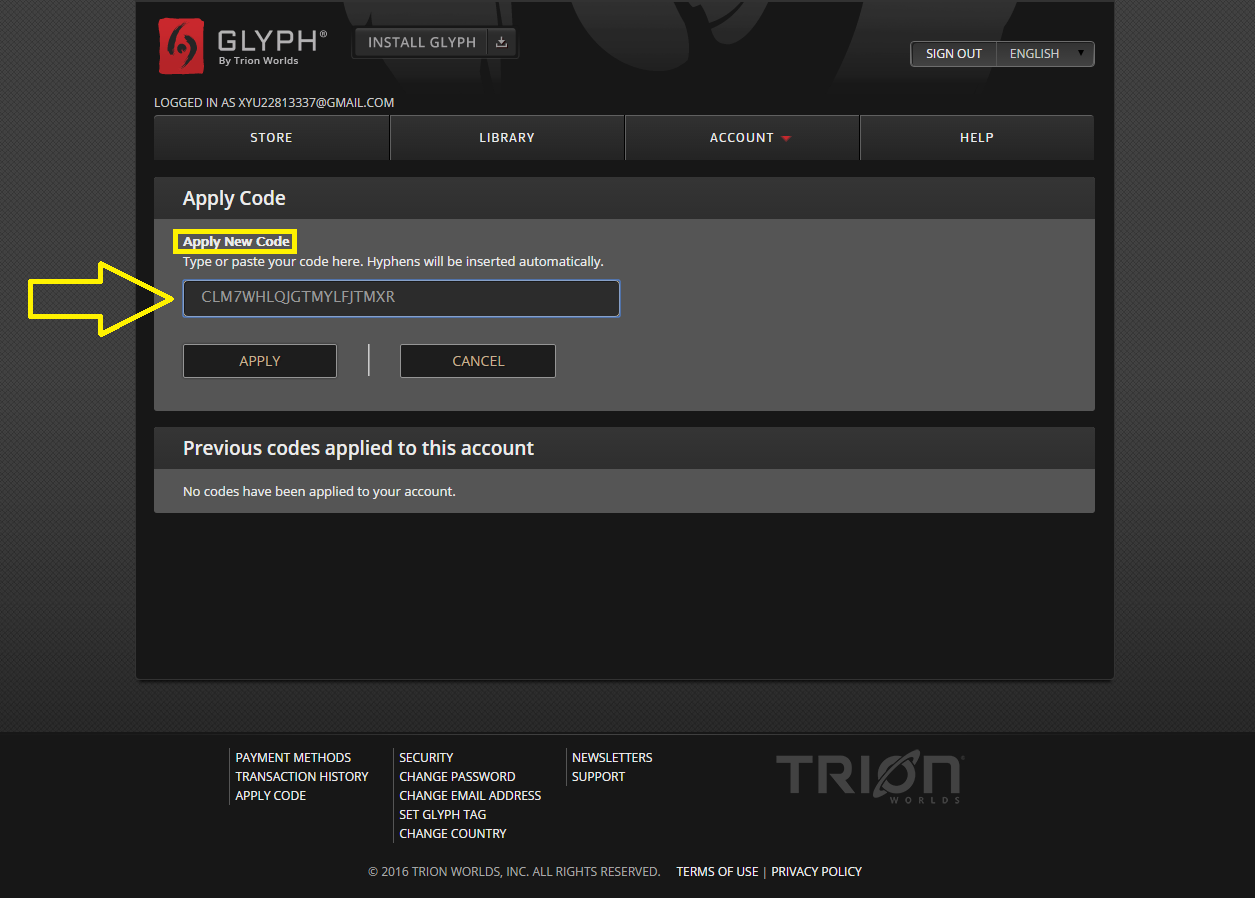The width and height of the screenshot is (1255, 898).
Task: Click the 'Apply Code' panel heading
Action: (x=234, y=198)
